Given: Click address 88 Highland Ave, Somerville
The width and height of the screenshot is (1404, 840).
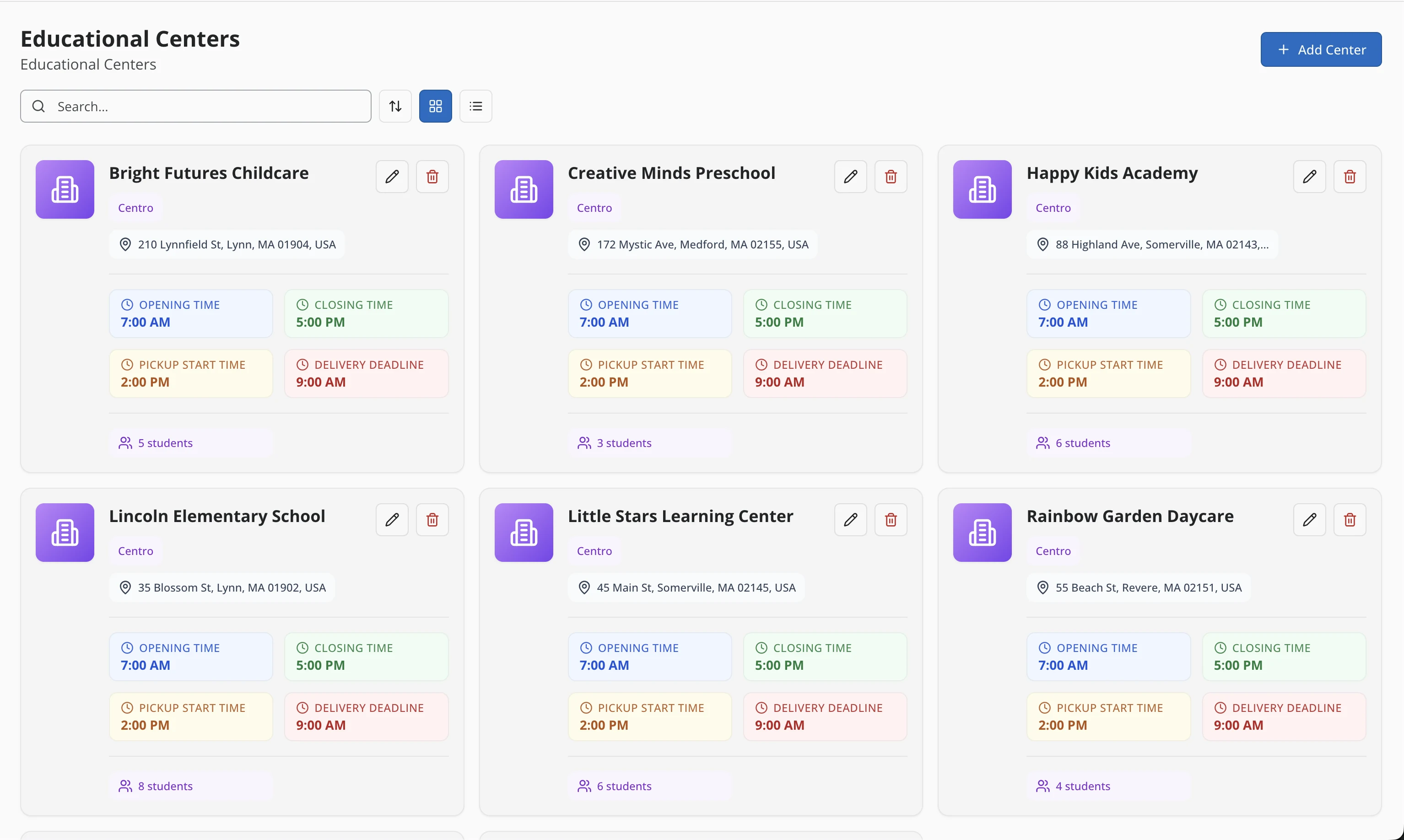Looking at the screenshot, I should 1153,244.
